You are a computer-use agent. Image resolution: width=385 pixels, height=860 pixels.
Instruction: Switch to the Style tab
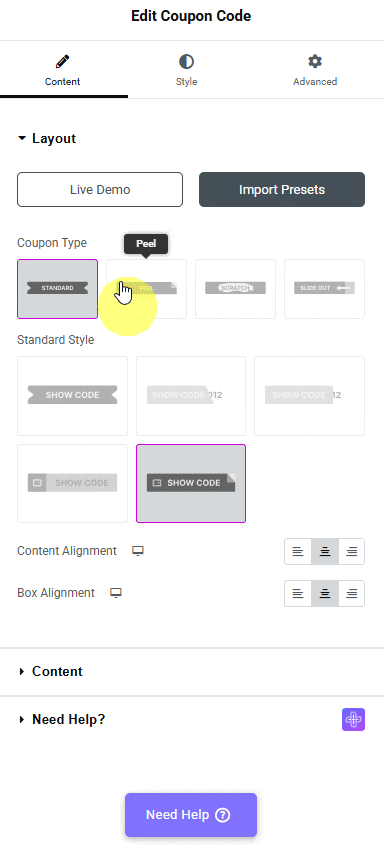186,70
